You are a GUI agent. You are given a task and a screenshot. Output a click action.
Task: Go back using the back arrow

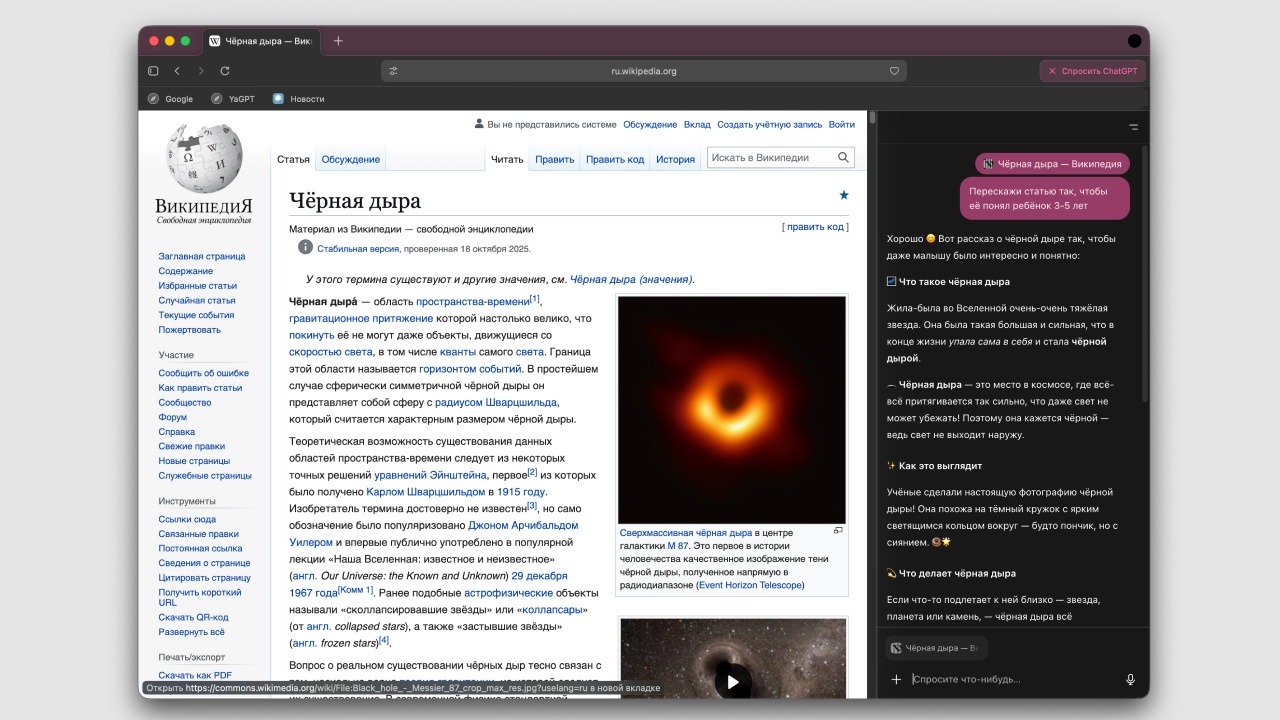tap(177, 71)
